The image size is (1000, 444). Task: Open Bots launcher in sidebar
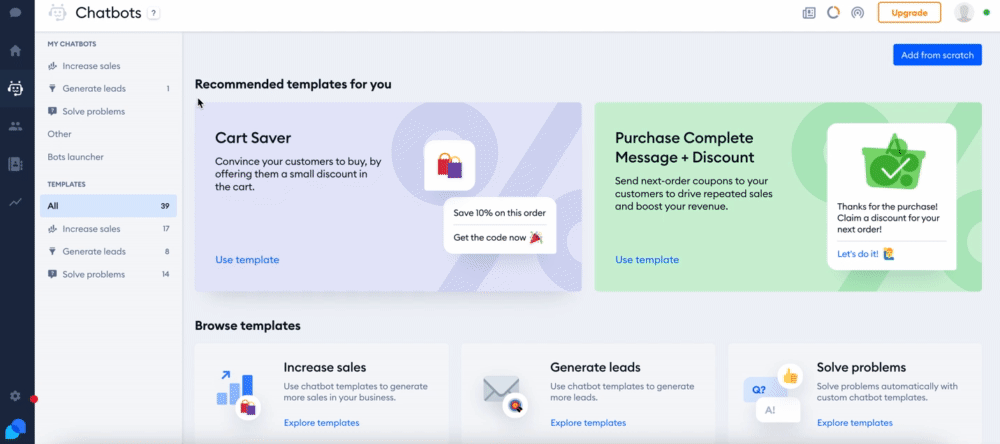point(75,157)
